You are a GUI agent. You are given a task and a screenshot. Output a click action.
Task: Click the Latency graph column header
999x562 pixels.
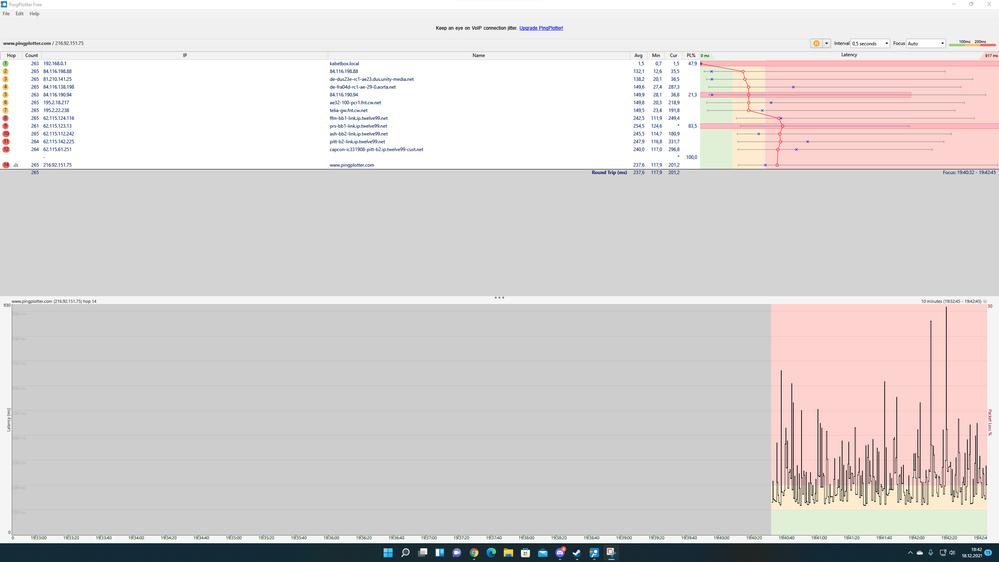(849, 55)
